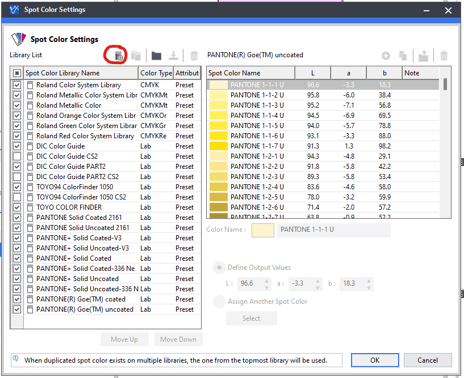Click library icon of TOYO COLOR FINDER row
The image size is (464, 378).
(x=30, y=207)
